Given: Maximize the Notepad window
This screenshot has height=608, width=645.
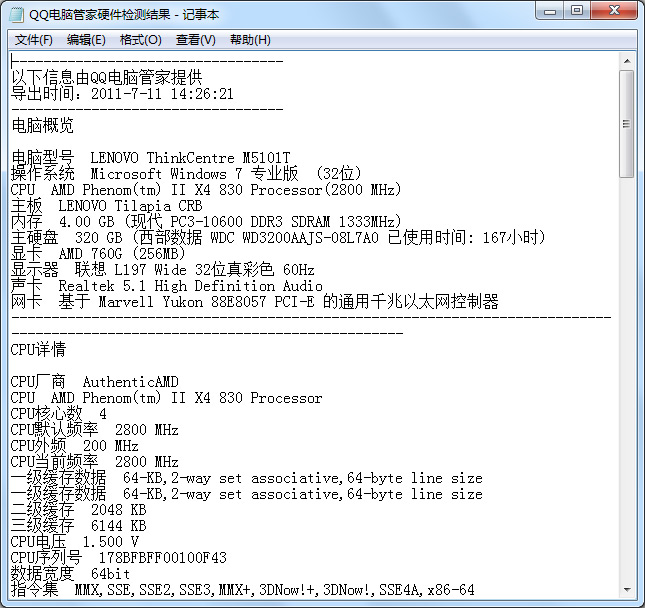Looking at the screenshot, I should [577, 11].
